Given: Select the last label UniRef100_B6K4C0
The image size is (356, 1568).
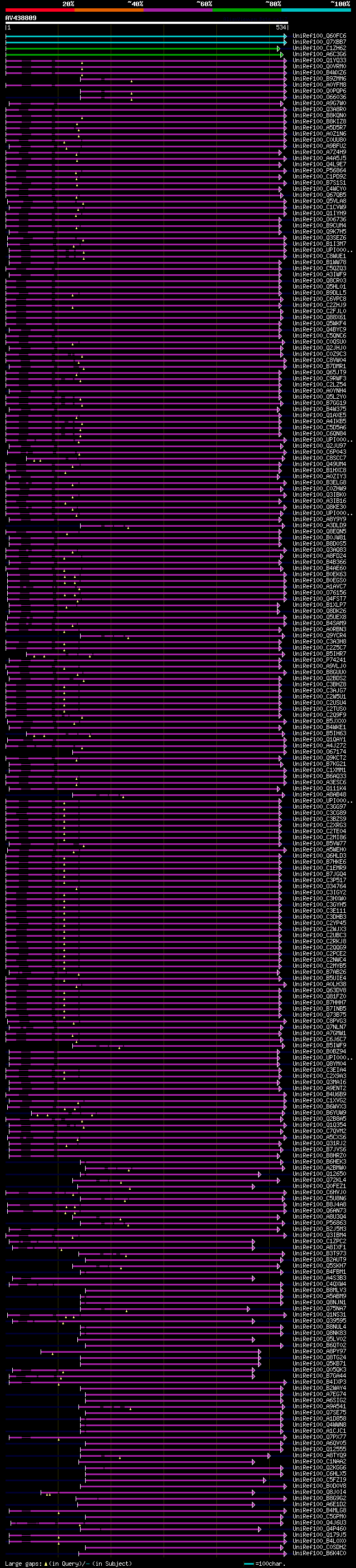Looking at the screenshot, I should (319, 1554).
